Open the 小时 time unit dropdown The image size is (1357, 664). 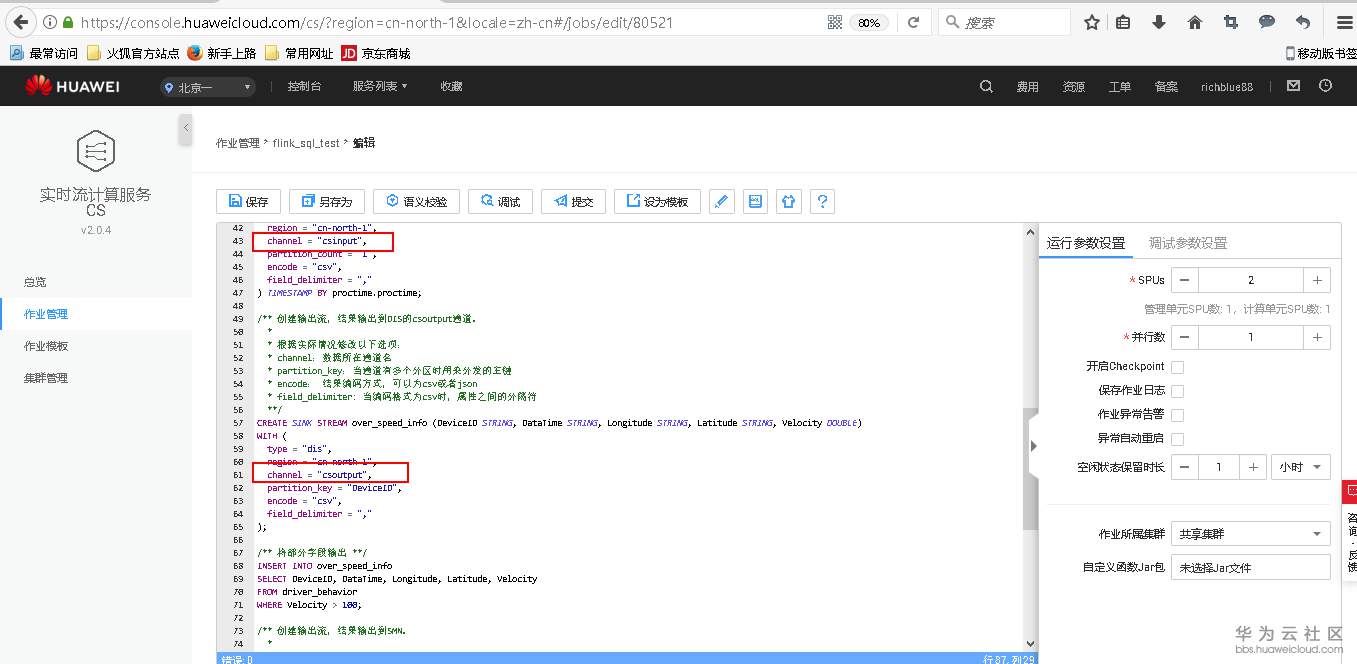(x=1301, y=466)
